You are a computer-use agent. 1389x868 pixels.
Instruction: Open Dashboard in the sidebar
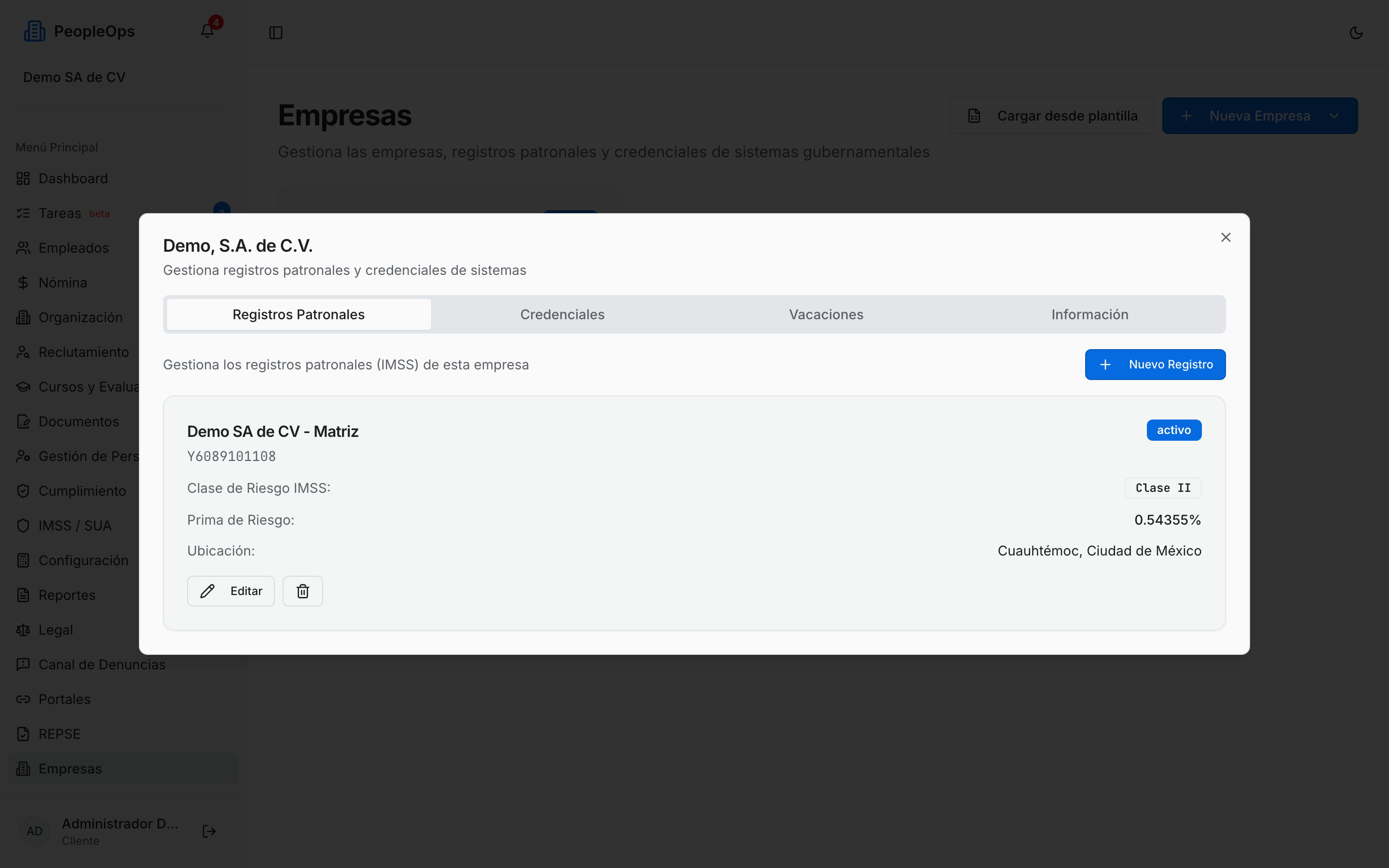(x=123, y=178)
